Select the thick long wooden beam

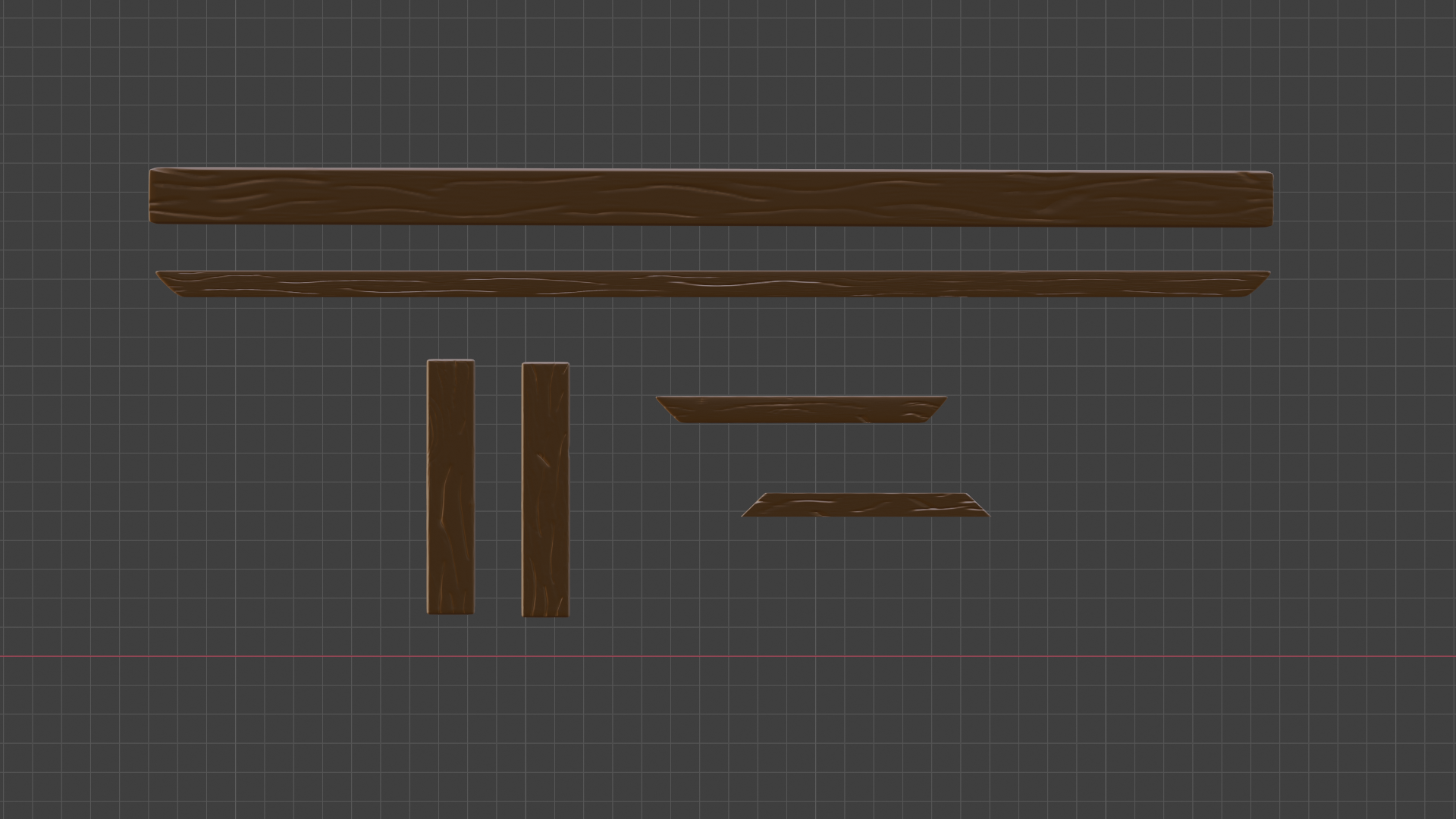pos(711,197)
